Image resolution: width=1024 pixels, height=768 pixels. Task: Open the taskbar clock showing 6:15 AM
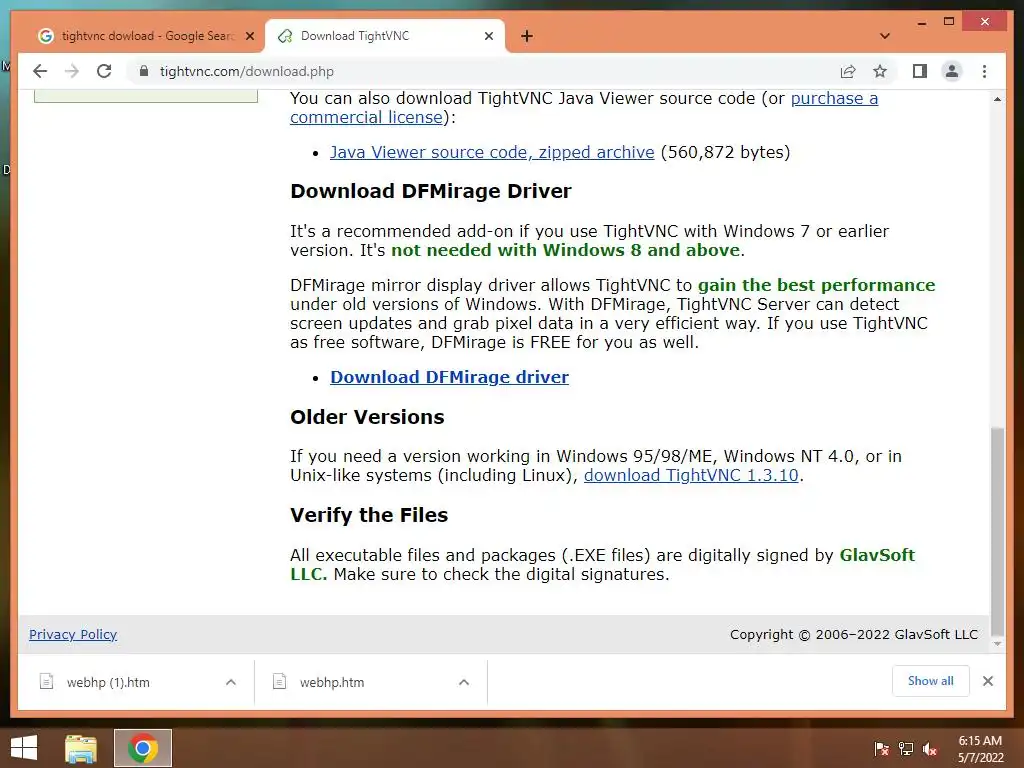(x=980, y=749)
